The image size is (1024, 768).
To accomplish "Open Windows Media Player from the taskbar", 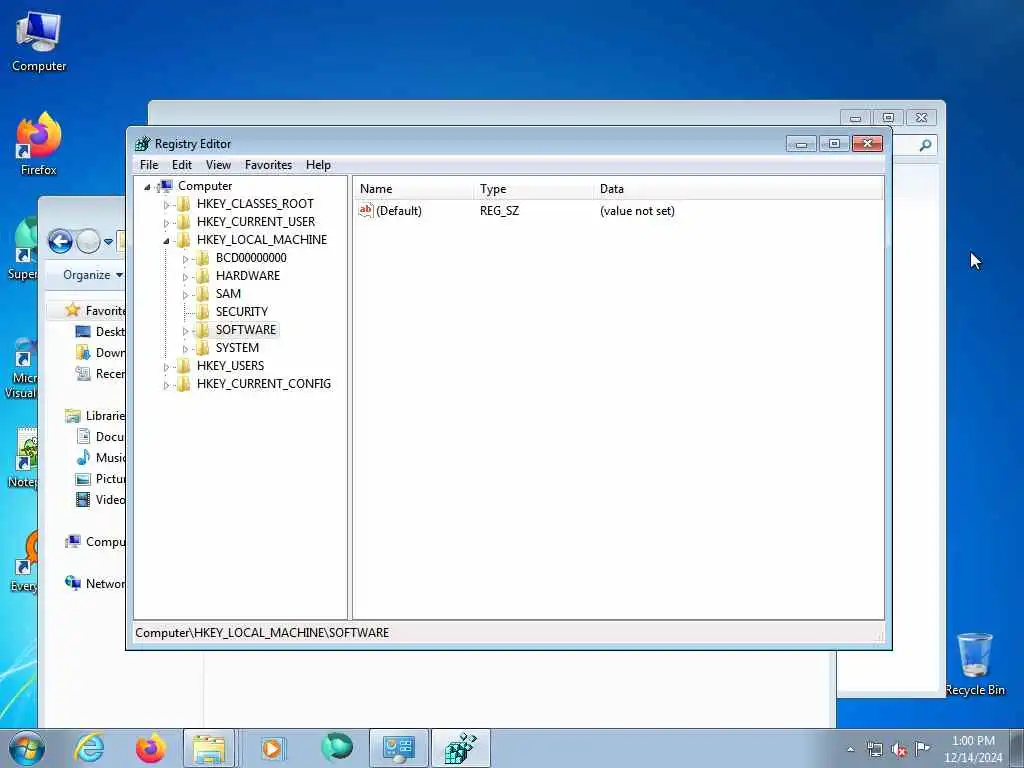I will (272, 748).
